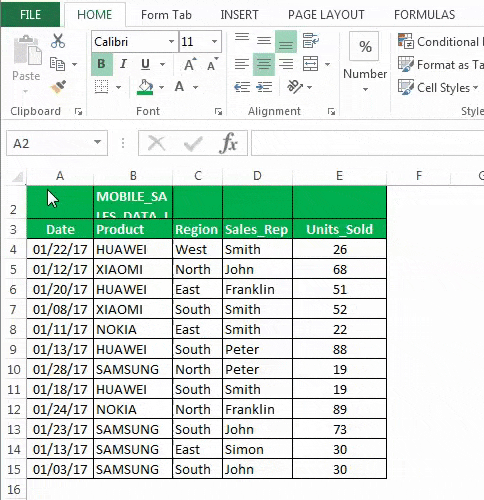Image resolution: width=484 pixels, height=500 pixels.
Task: Click the Number group button label
Action: [x=365, y=74]
